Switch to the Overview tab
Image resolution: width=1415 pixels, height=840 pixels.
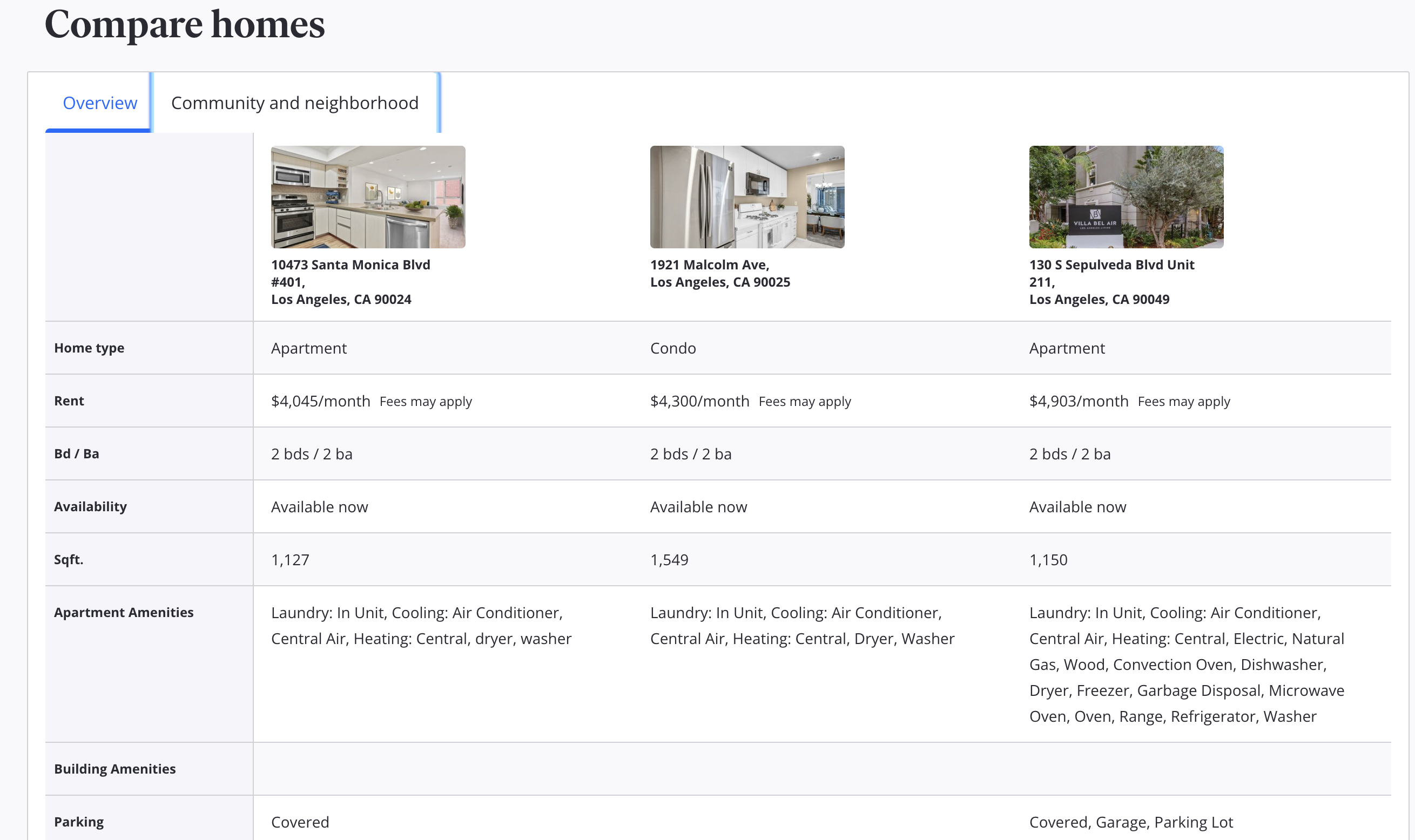pos(100,103)
